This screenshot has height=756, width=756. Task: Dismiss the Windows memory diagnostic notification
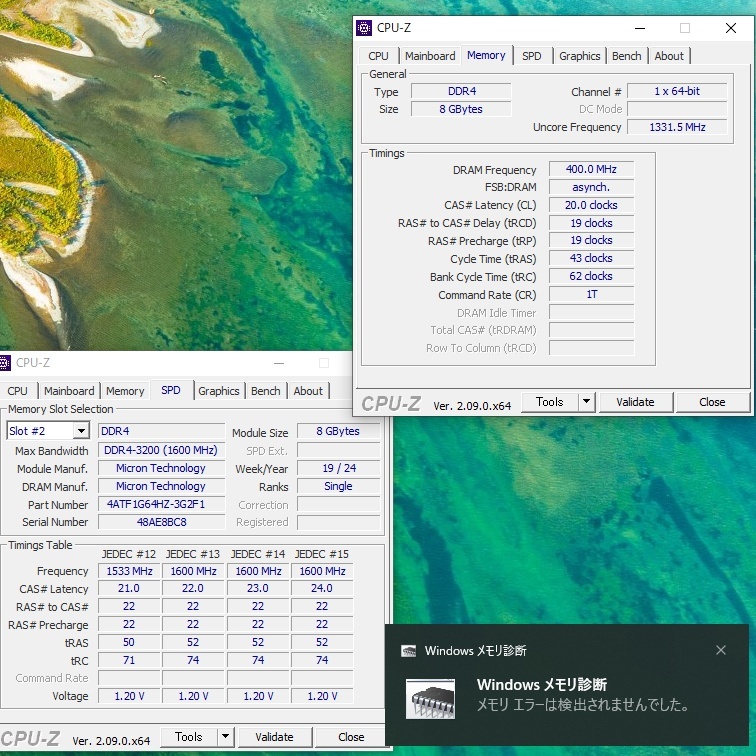[721, 650]
